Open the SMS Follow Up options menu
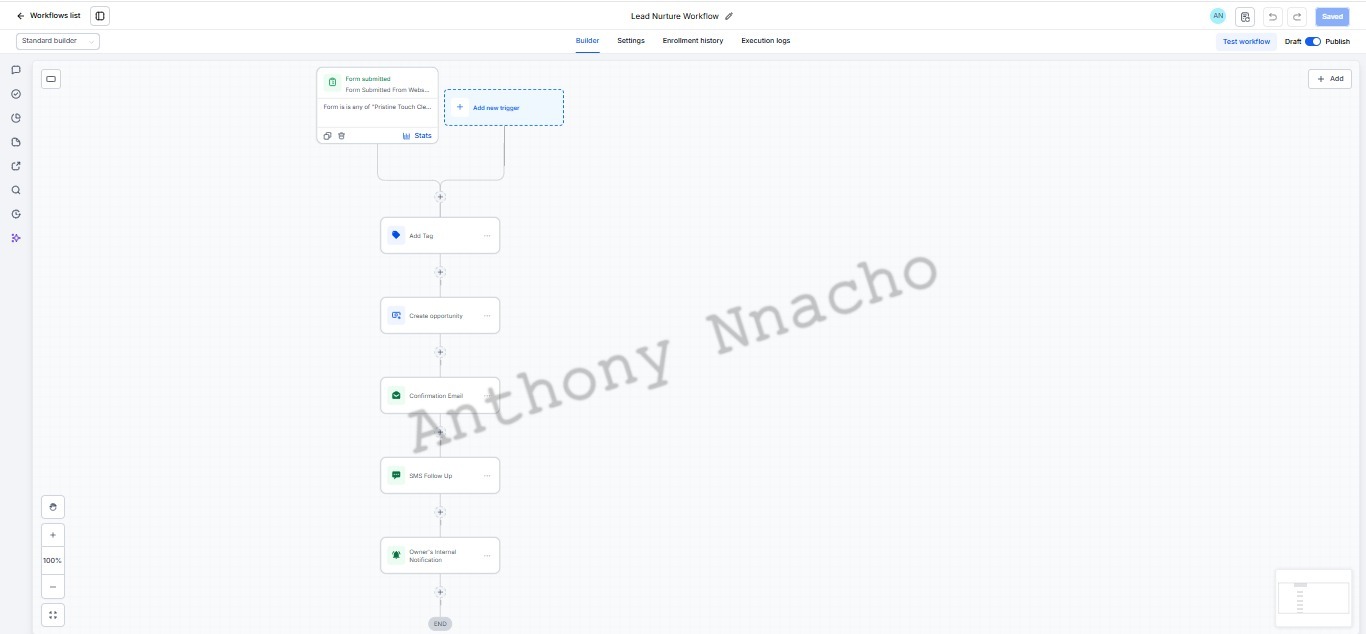The height and width of the screenshot is (634, 1366). pyautogui.click(x=487, y=476)
